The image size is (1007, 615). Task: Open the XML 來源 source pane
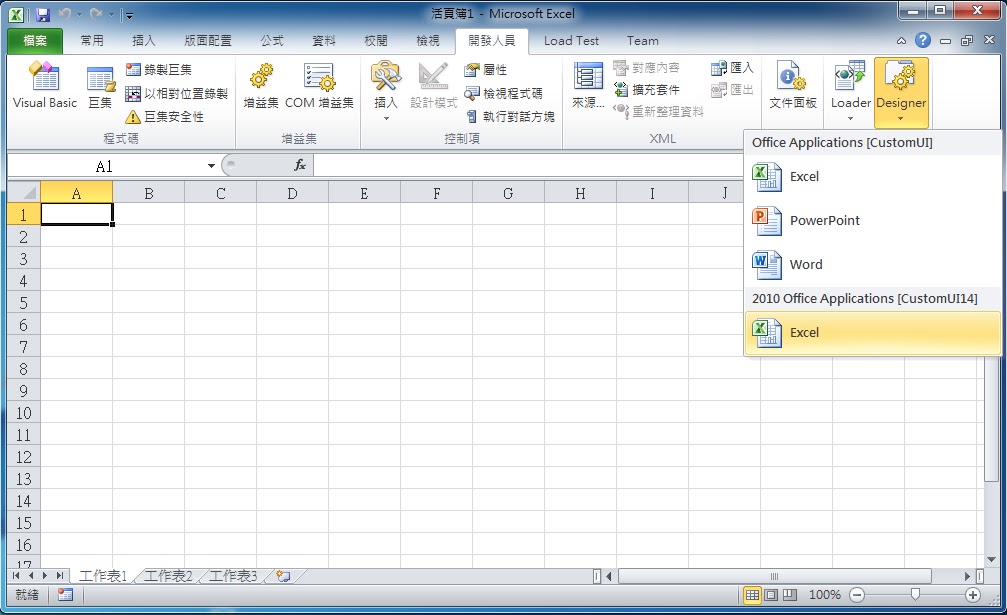tap(588, 85)
